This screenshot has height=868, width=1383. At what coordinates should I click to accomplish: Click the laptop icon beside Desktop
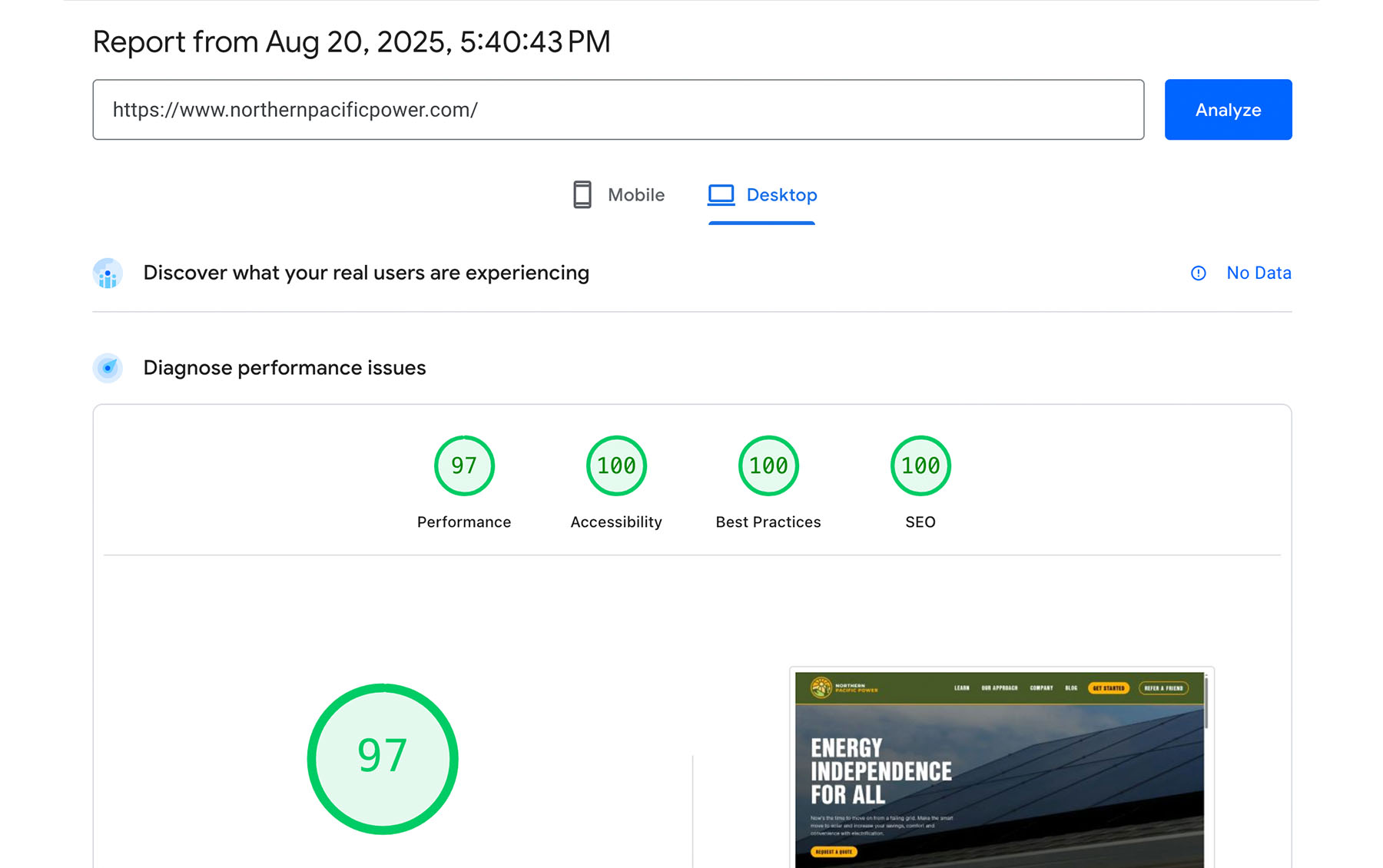[721, 195]
